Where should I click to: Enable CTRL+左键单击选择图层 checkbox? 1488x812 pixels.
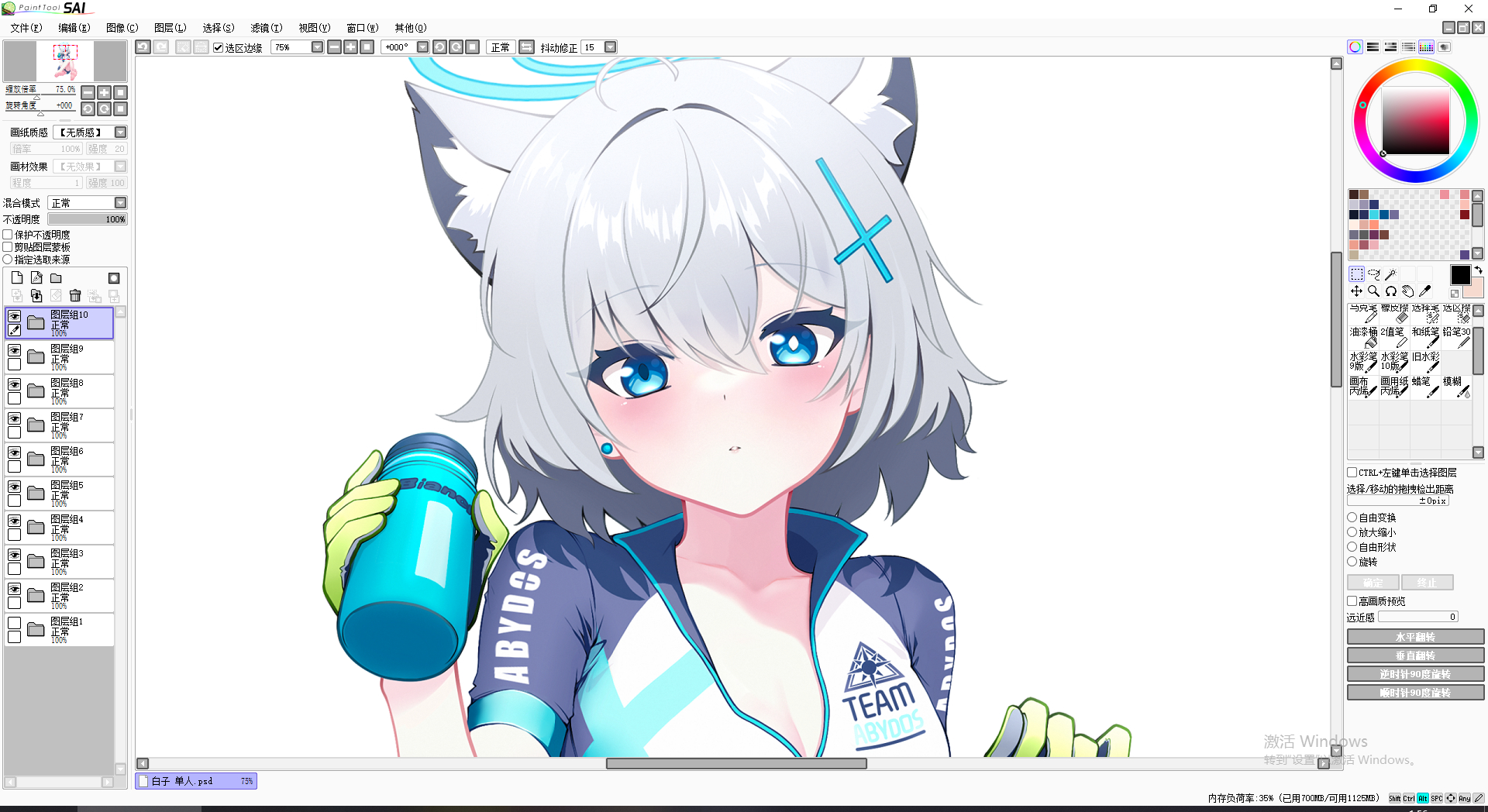1352,472
